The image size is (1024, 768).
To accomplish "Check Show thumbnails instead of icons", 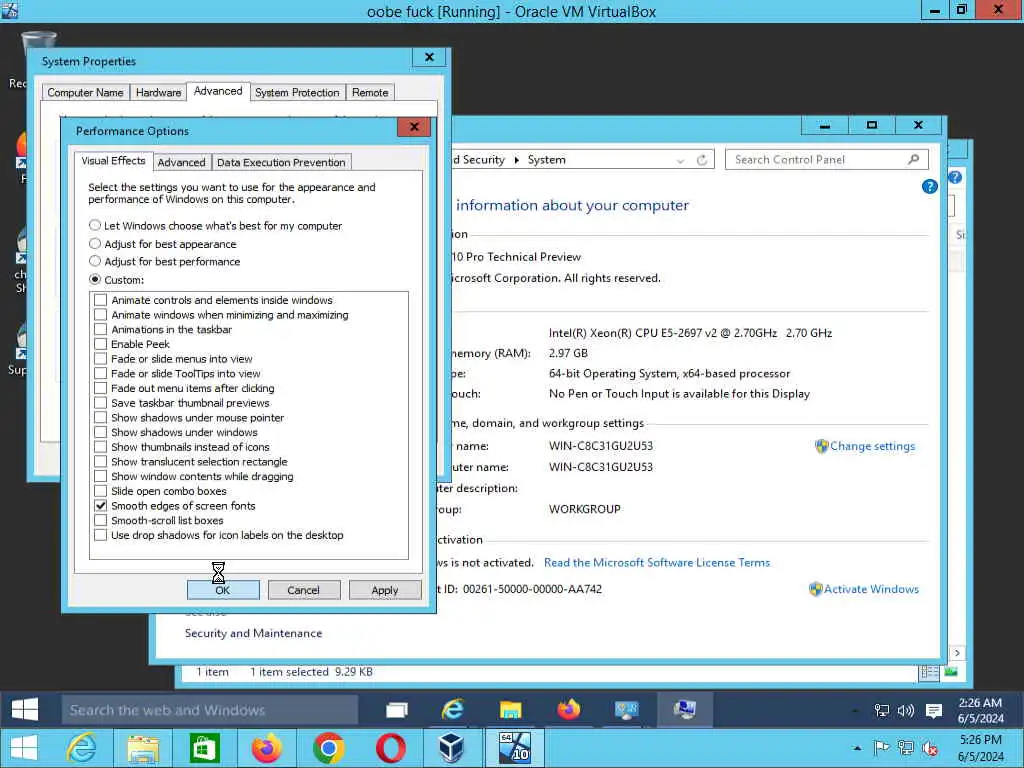I will tap(101, 447).
